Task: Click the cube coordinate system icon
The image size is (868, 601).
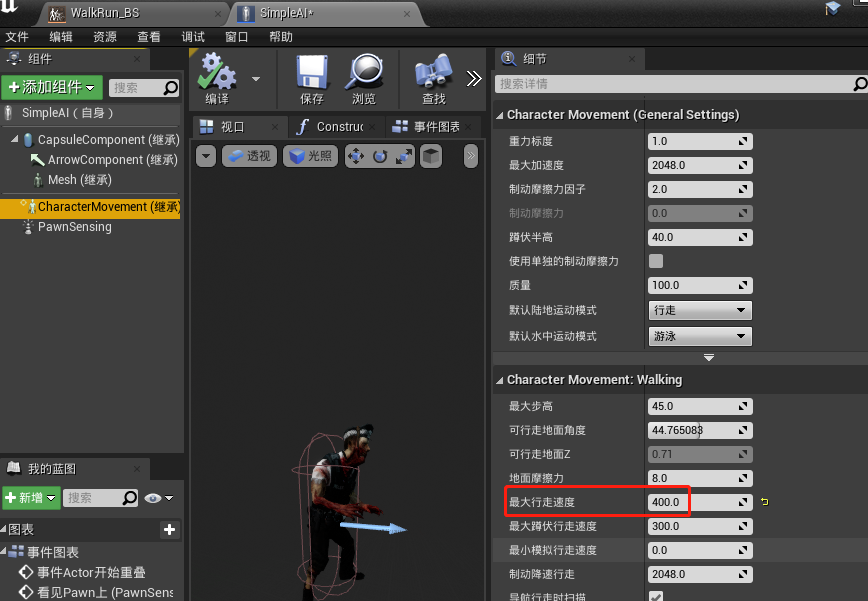Action: 431,157
